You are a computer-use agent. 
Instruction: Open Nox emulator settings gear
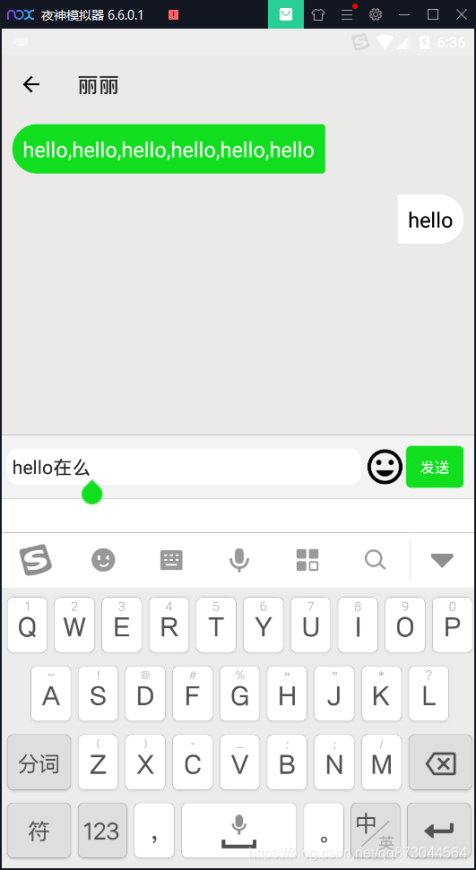tap(376, 14)
